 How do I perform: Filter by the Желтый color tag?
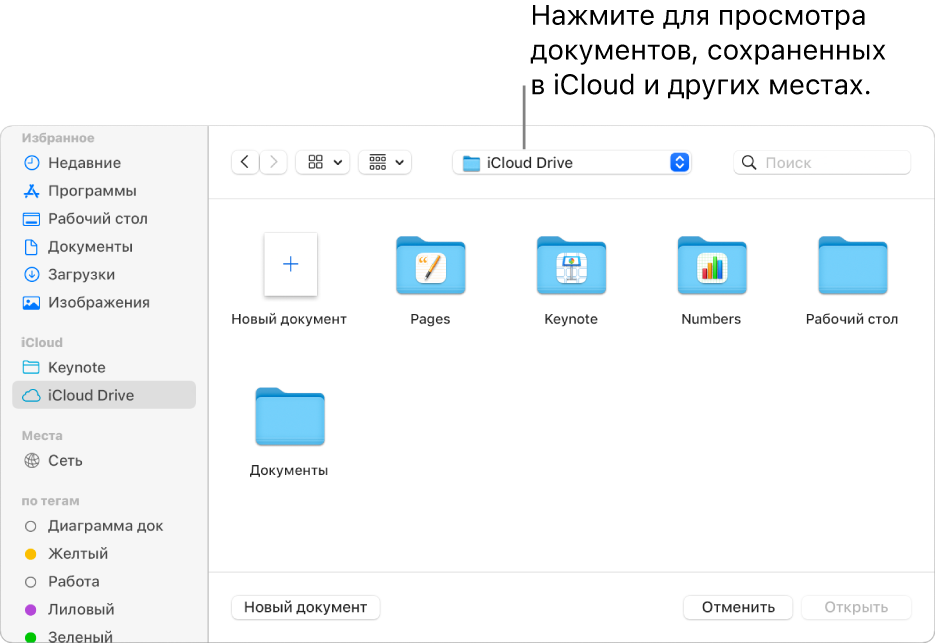tap(77, 554)
